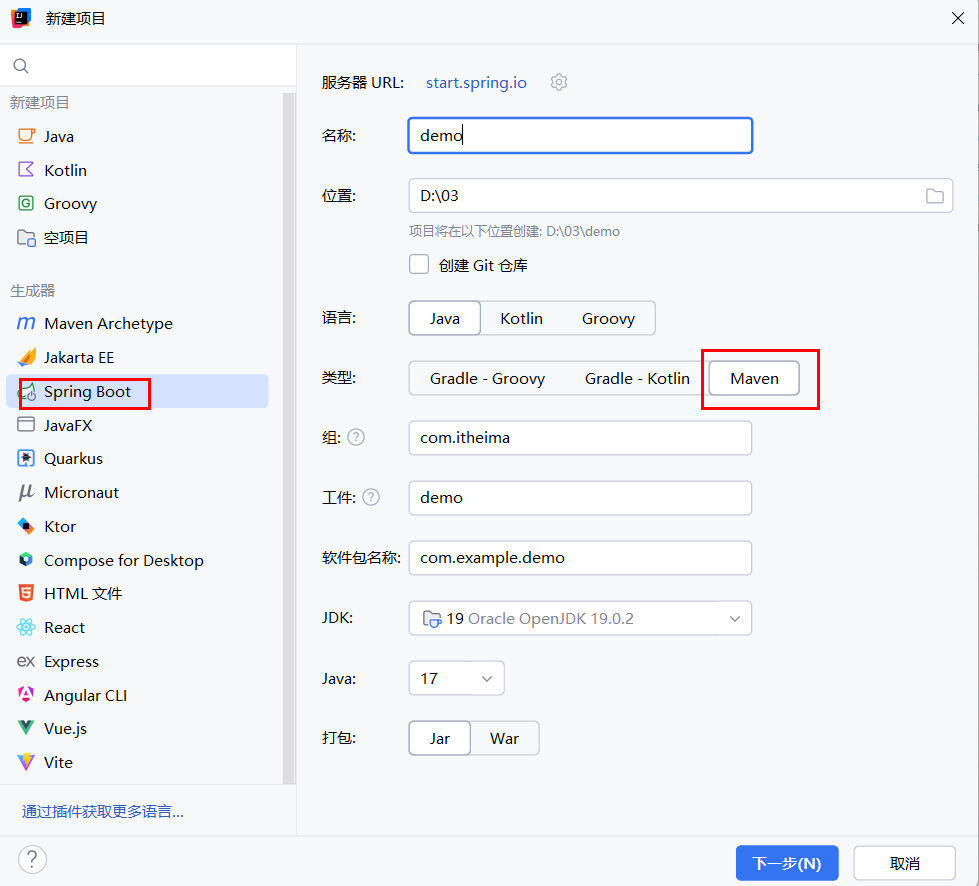The image size is (979, 886).
Task: Click the 取消 button
Action: [904, 863]
